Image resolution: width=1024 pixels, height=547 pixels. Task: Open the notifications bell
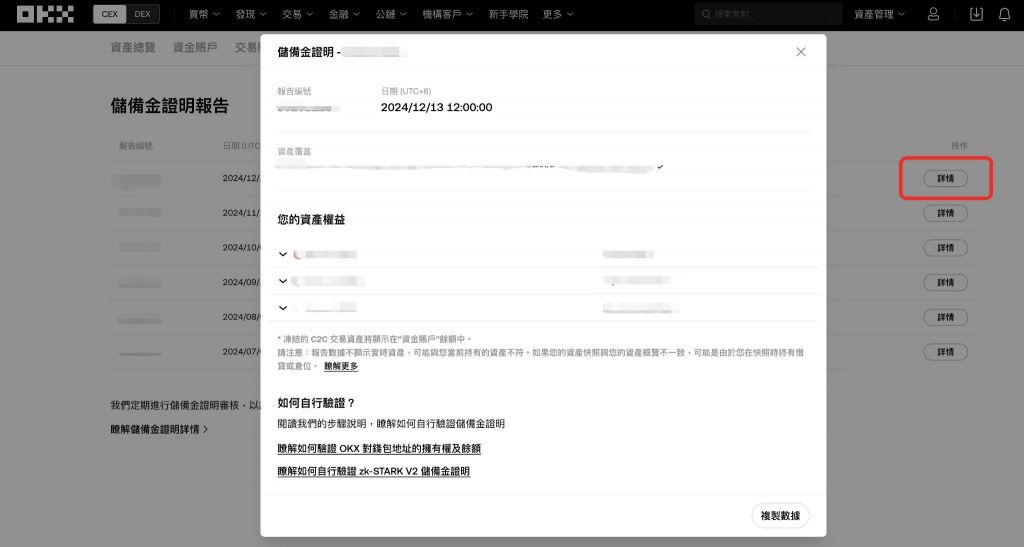[1004, 15]
